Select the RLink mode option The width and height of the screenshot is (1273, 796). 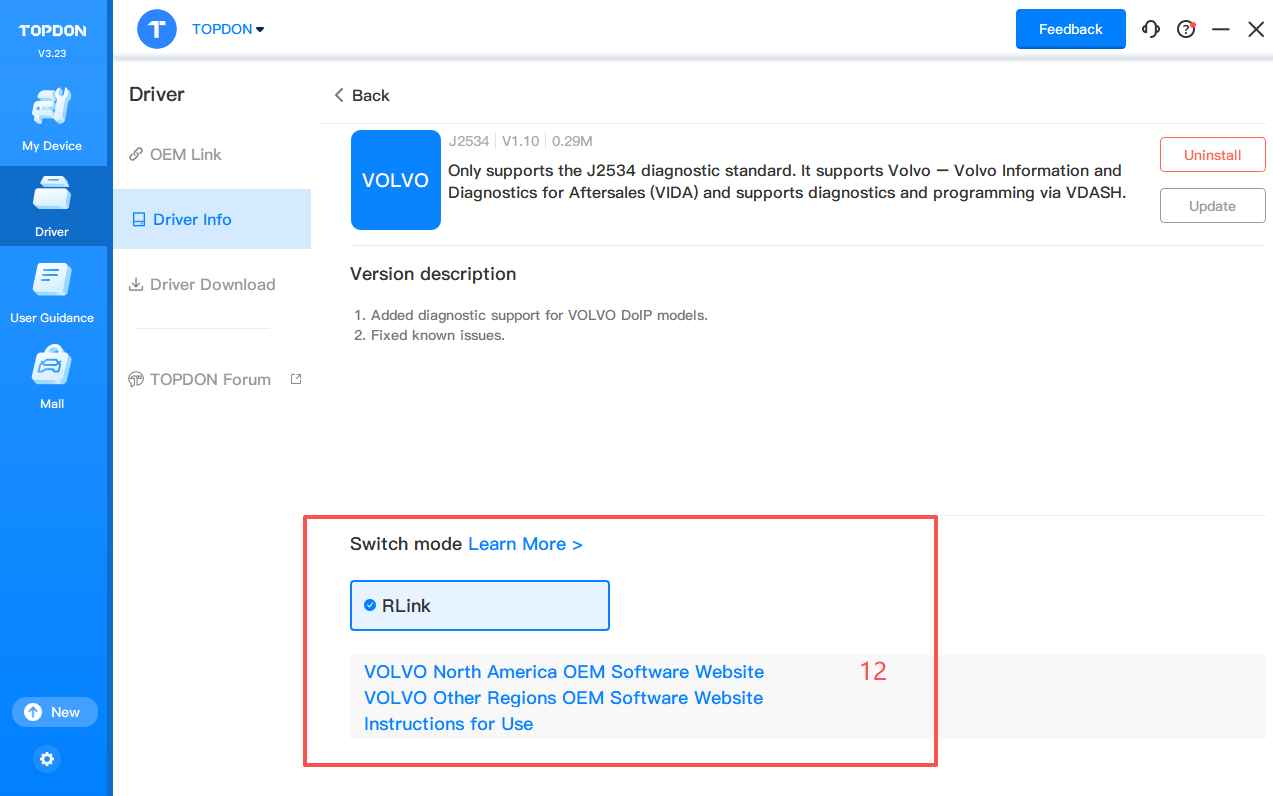(x=479, y=606)
